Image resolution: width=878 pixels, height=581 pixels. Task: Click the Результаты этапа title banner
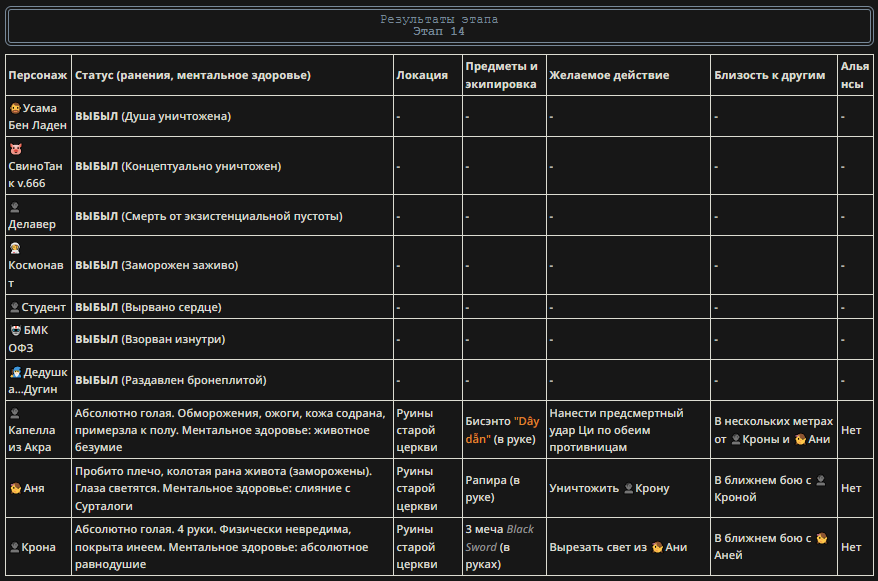coord(439,26)
